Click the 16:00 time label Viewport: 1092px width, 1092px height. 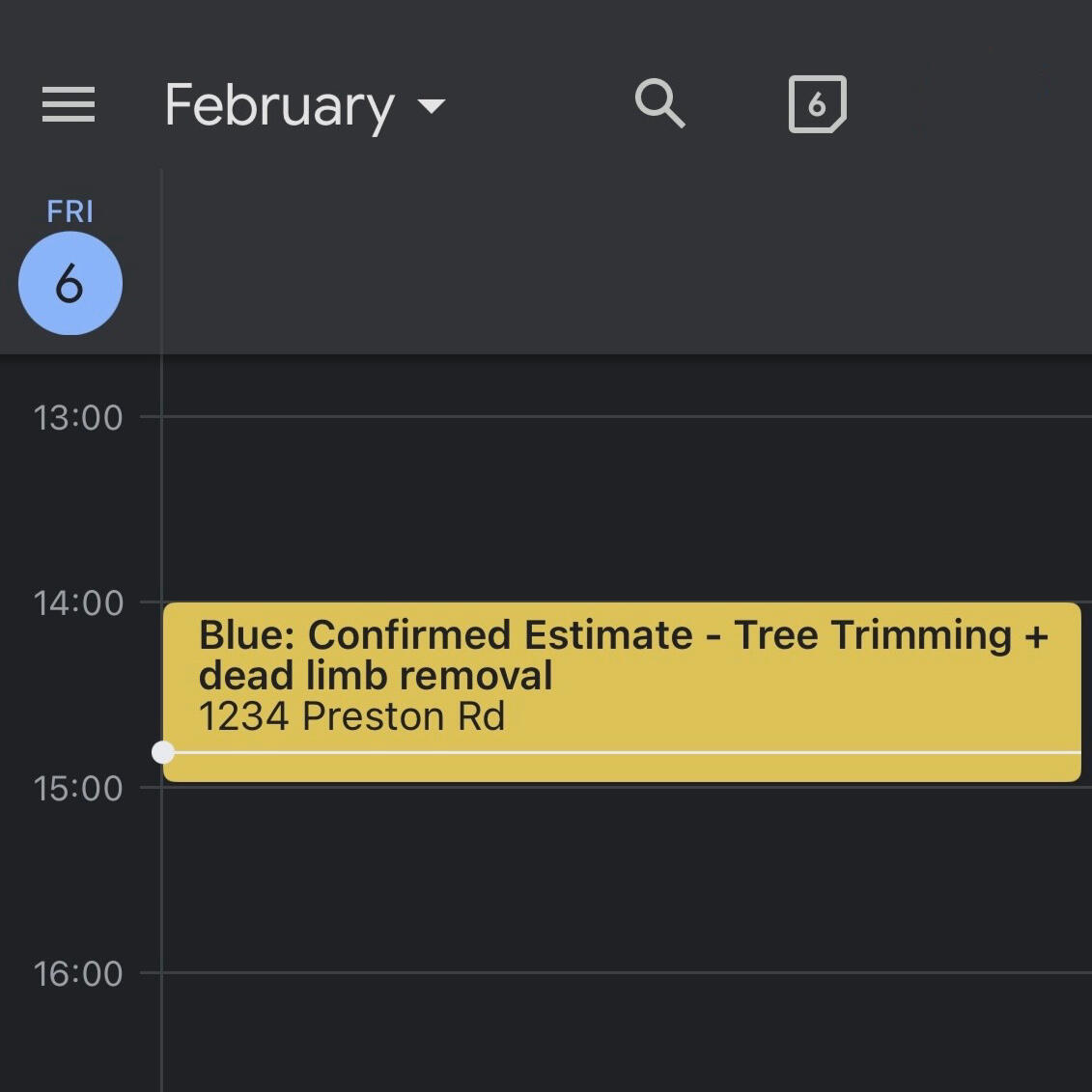78,974
